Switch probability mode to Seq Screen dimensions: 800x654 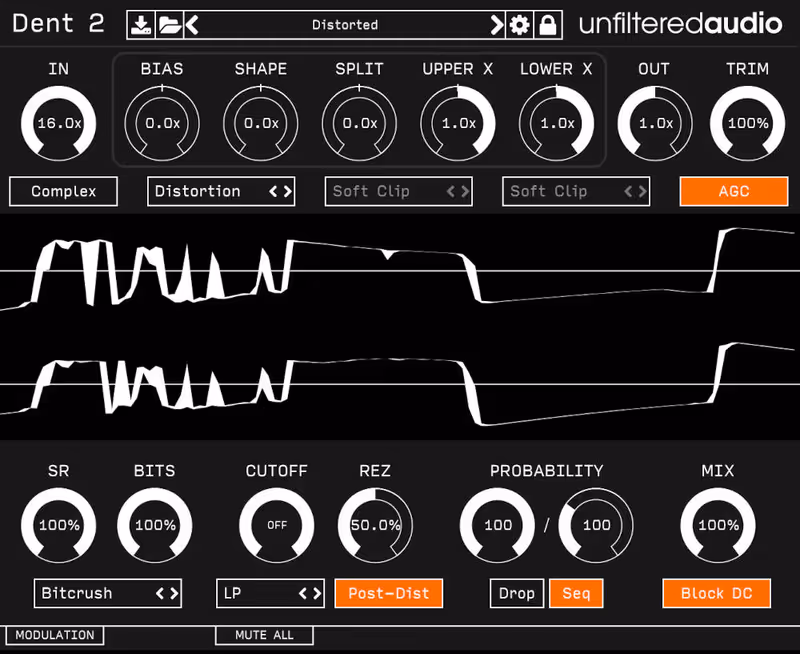coord(576,593)
